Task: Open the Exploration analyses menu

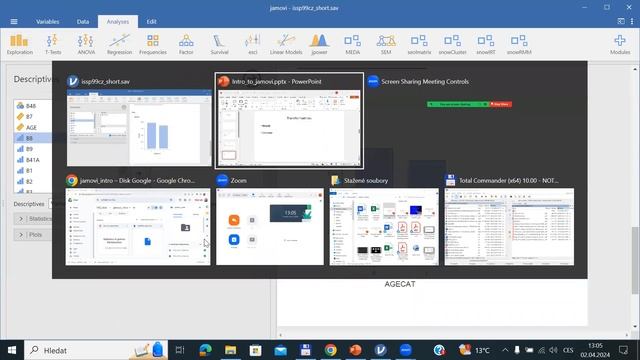Action: 20,44
